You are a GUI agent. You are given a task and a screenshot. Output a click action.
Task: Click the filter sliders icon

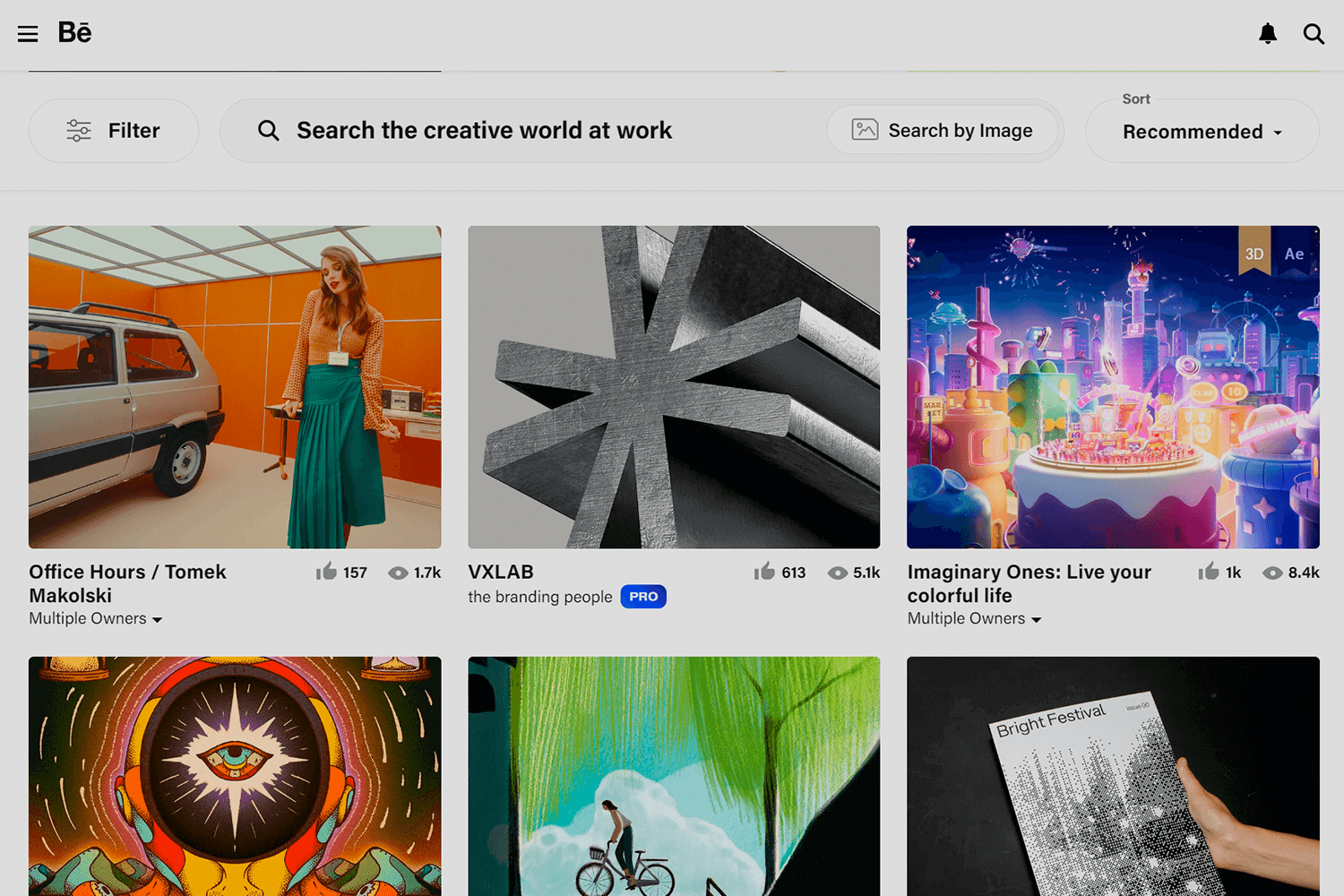pyautogui.click(x=79, y=131)
